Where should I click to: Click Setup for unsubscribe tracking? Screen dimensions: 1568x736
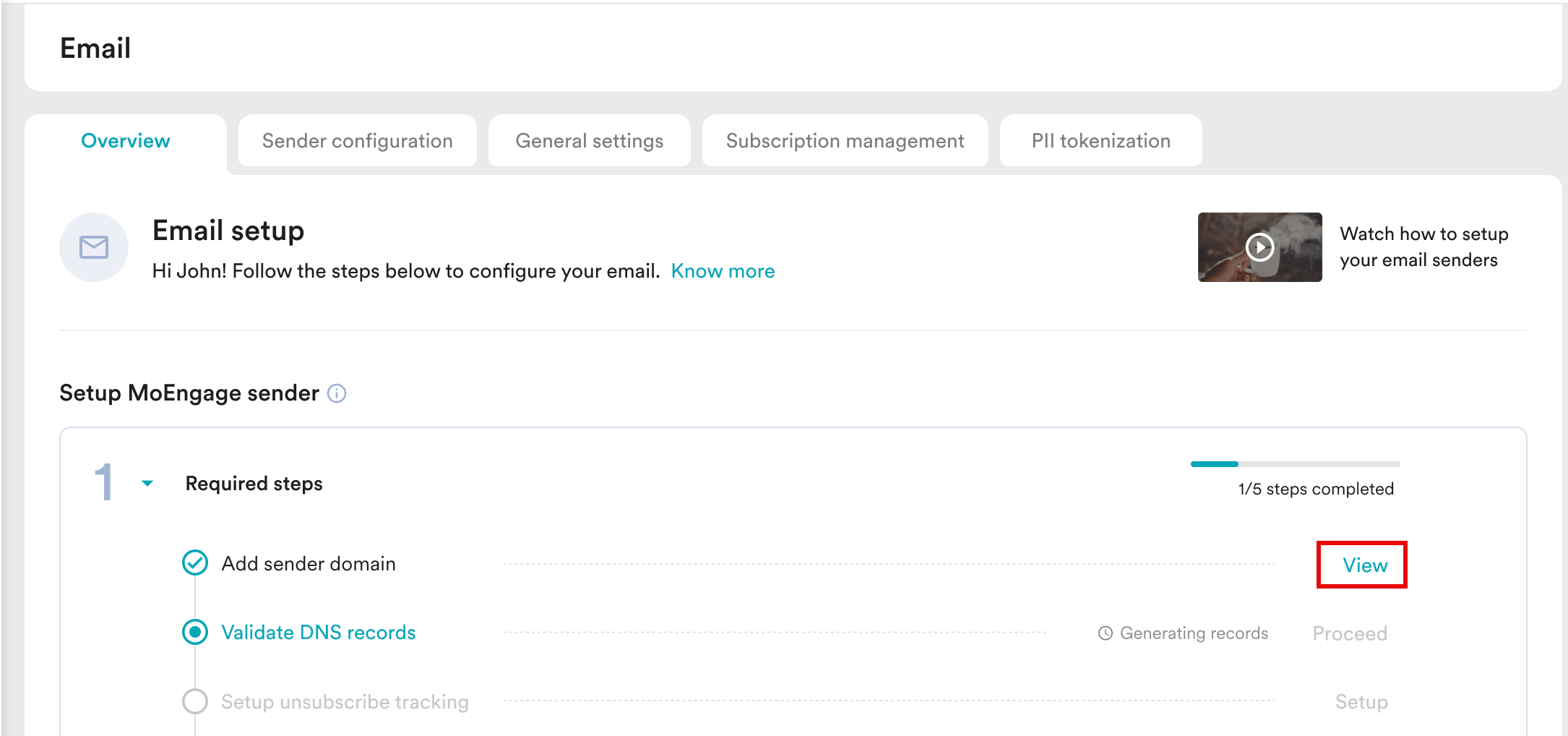point(1361,702)
